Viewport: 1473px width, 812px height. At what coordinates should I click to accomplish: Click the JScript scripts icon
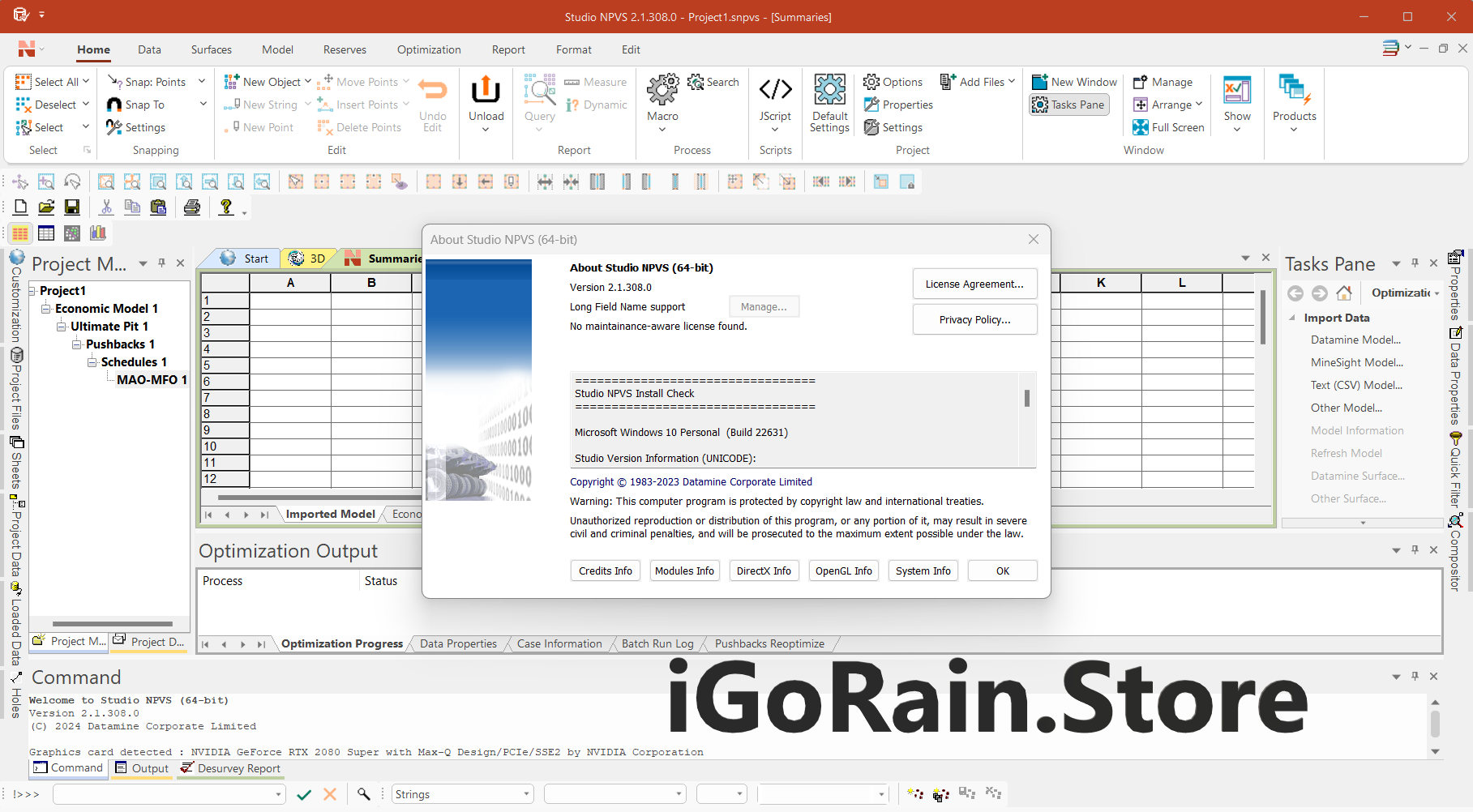775,91
